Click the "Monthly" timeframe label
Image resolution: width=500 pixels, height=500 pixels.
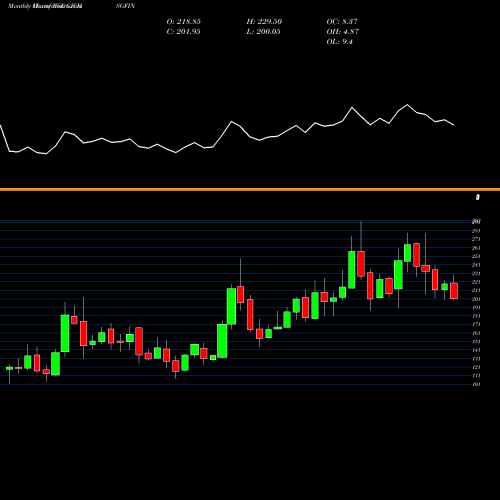(x=19, y=6)
